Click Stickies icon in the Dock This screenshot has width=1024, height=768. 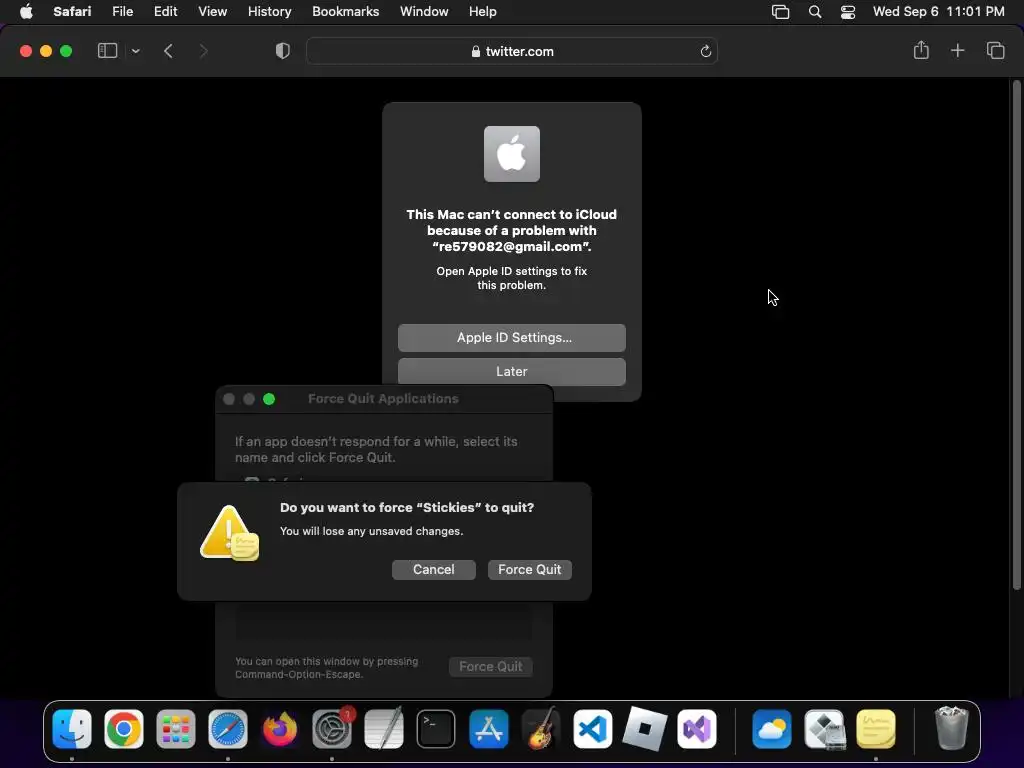coord(876,729)
